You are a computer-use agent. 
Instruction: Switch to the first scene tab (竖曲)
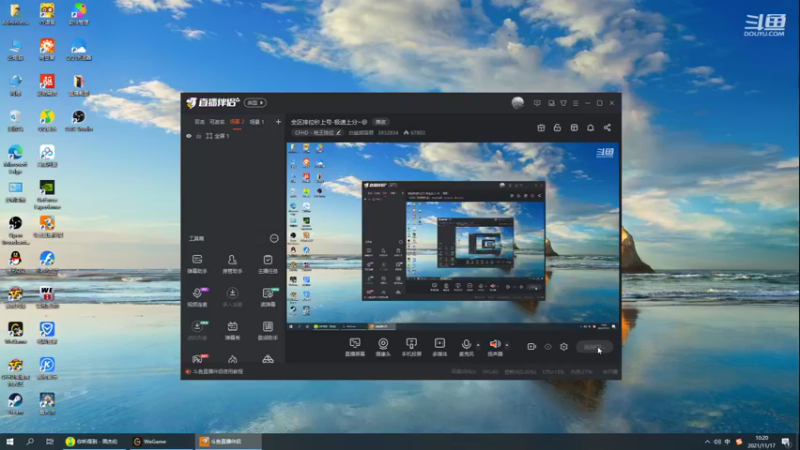pyautogui.click(x=199, y=122)
